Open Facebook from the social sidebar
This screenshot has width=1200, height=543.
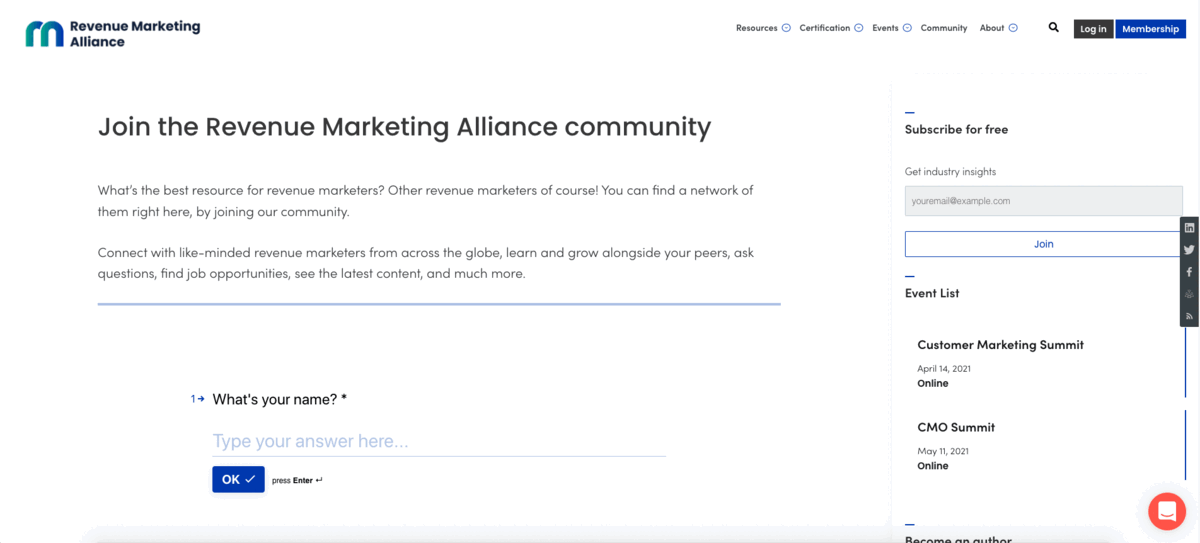pyautogui.click(x=1189, y=272)
